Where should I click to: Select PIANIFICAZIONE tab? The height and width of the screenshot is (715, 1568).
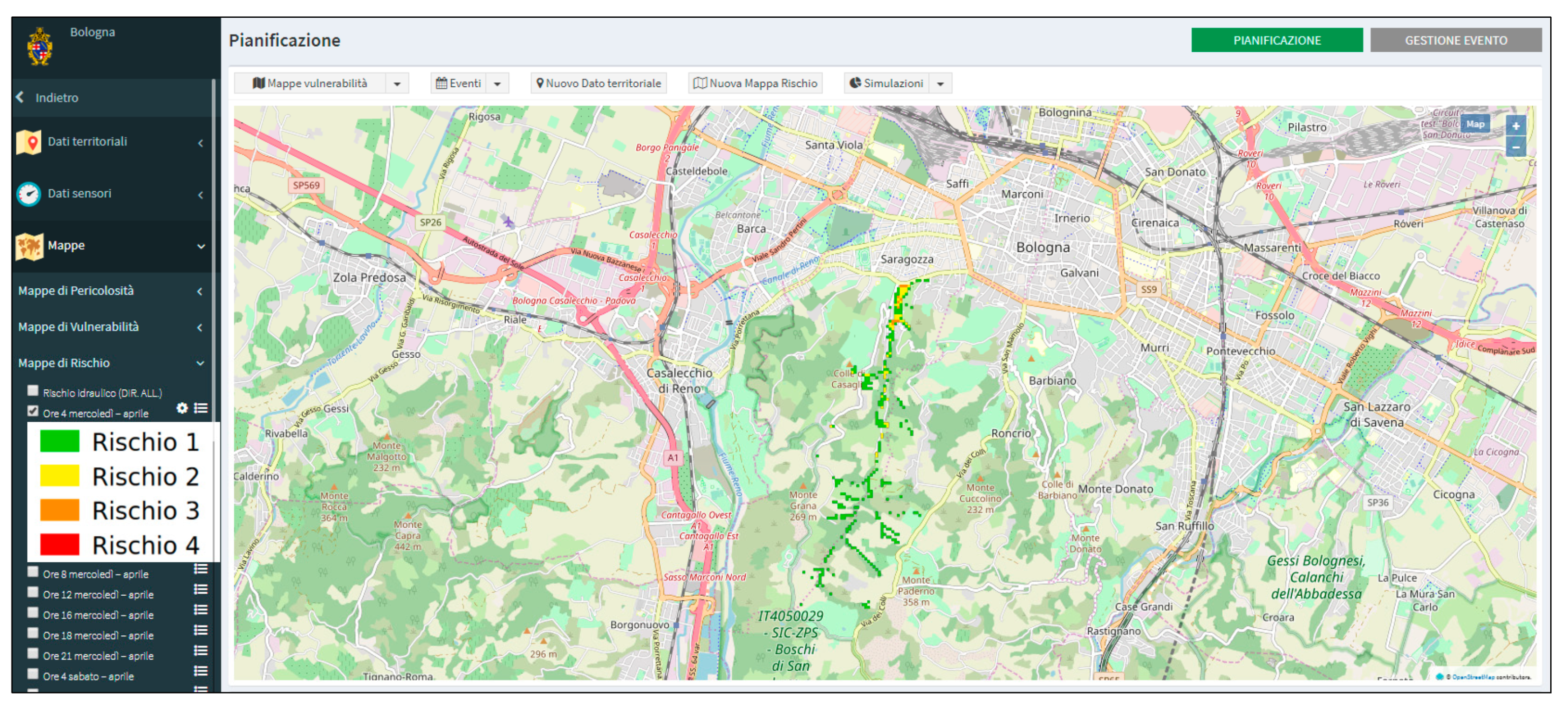[1277, 41]
